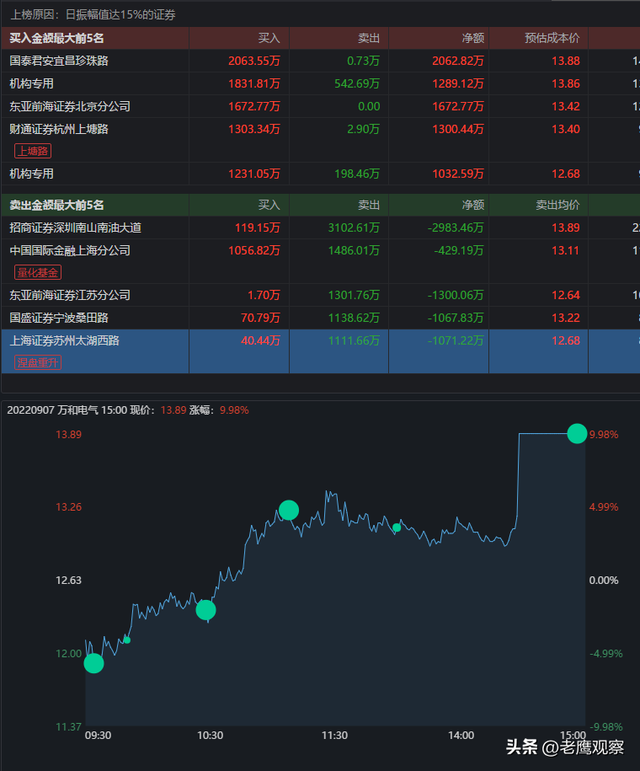Click sell amount 542.69万
The height and width of the screenshot is (771, 640).
[357, 84]
